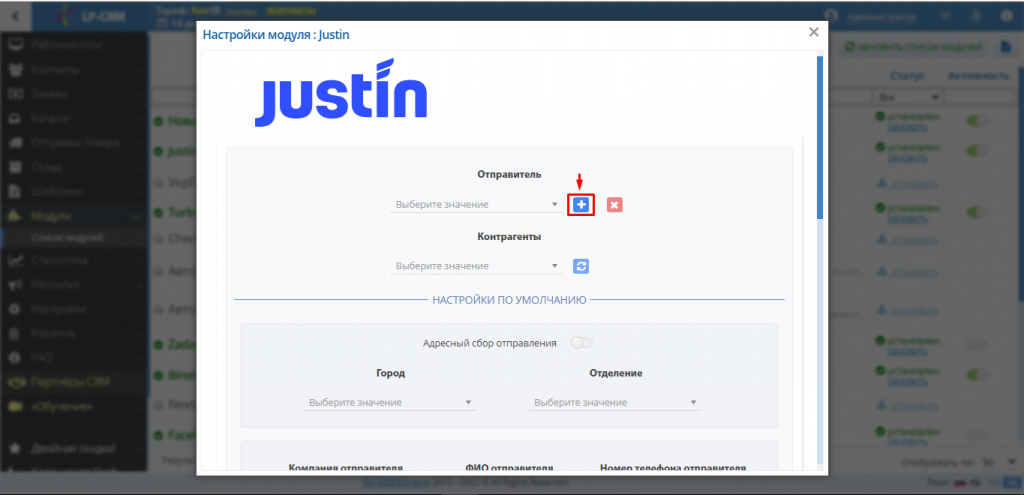Open Настройки in the background sidebar
Screen dimensions: 1024x495
(x=74, y=308)
